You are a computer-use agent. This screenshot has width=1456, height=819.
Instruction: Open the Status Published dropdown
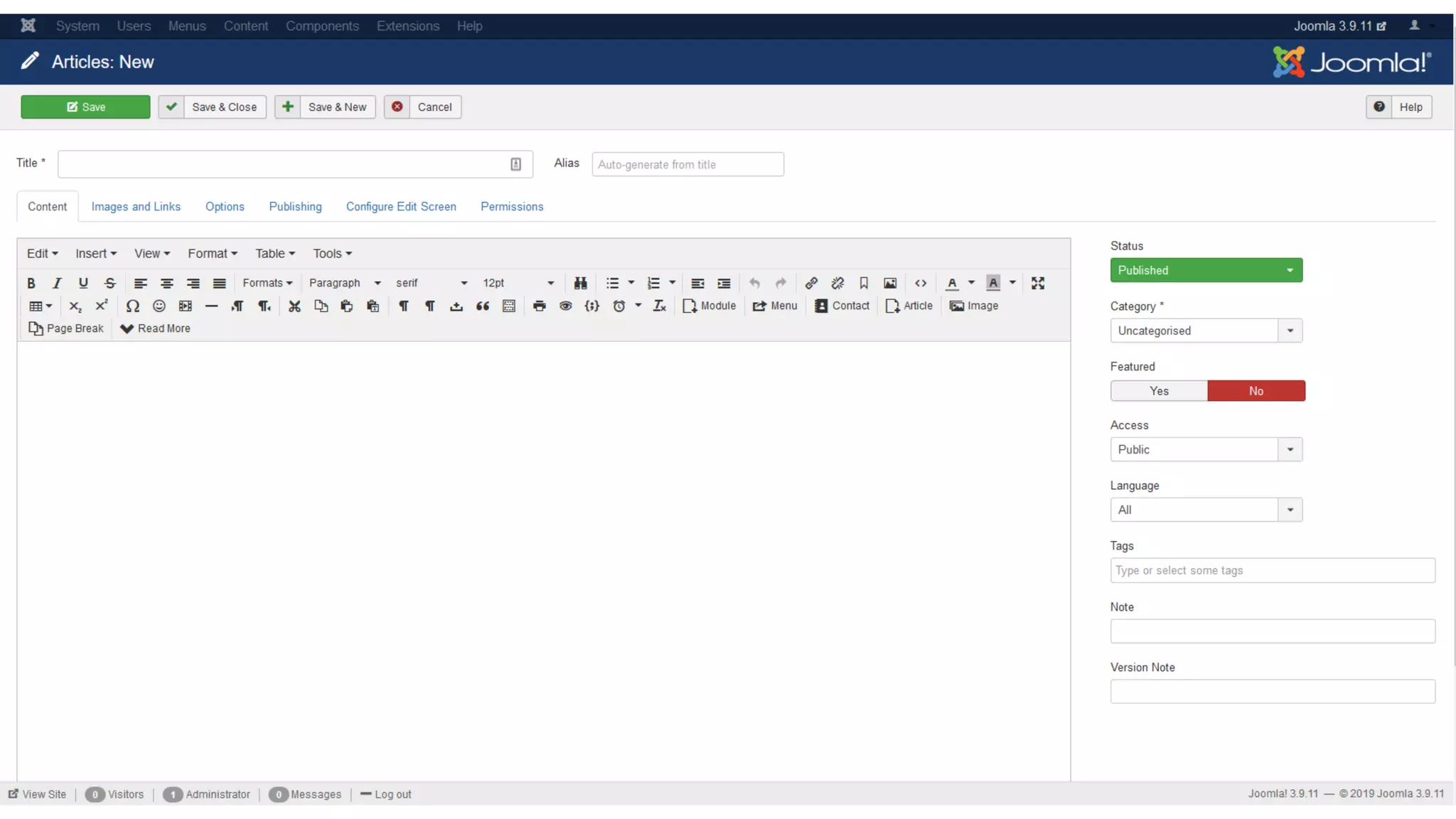click(1206, 270)
